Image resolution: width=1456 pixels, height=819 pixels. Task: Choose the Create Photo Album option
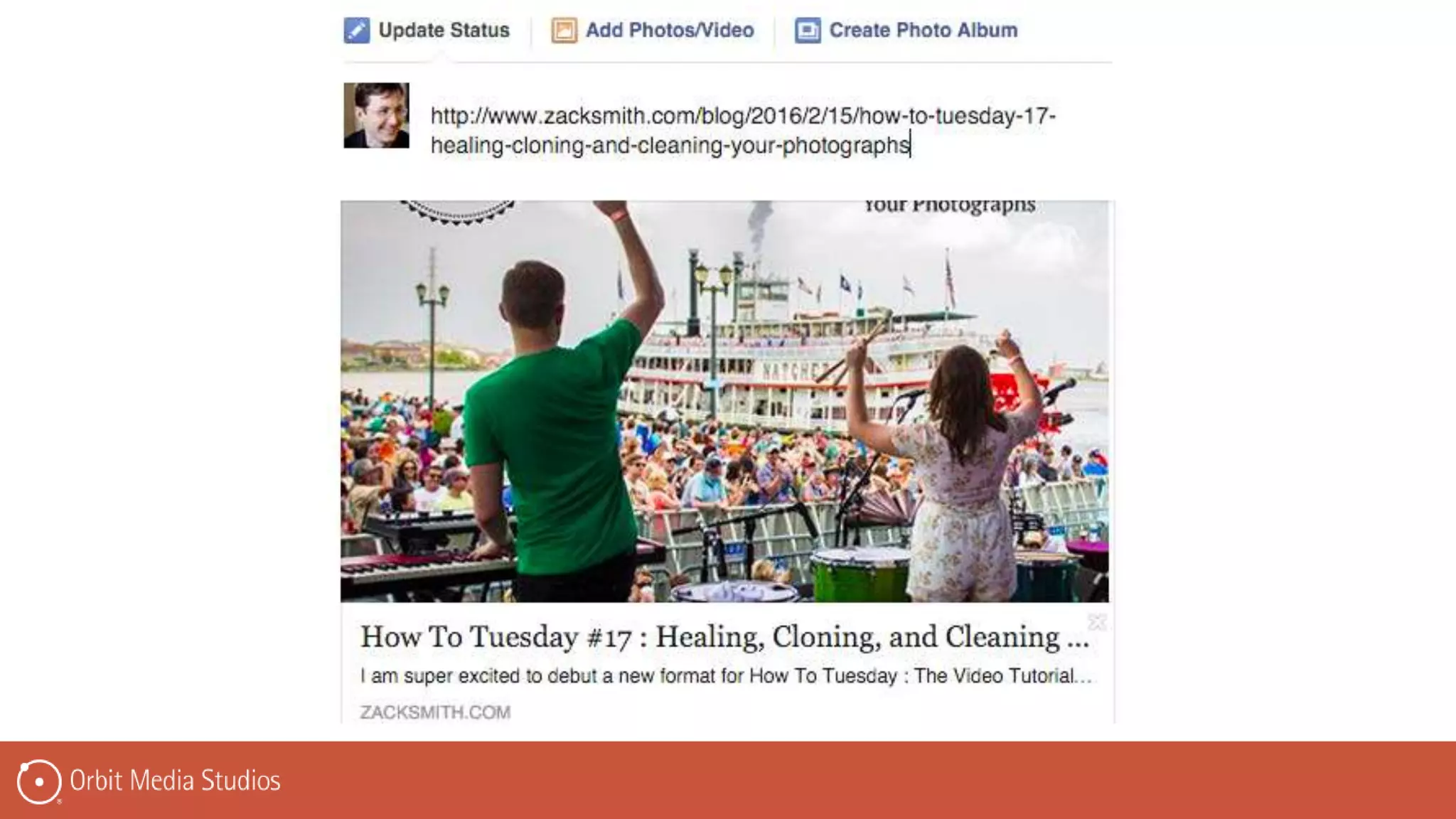(924, 31)
